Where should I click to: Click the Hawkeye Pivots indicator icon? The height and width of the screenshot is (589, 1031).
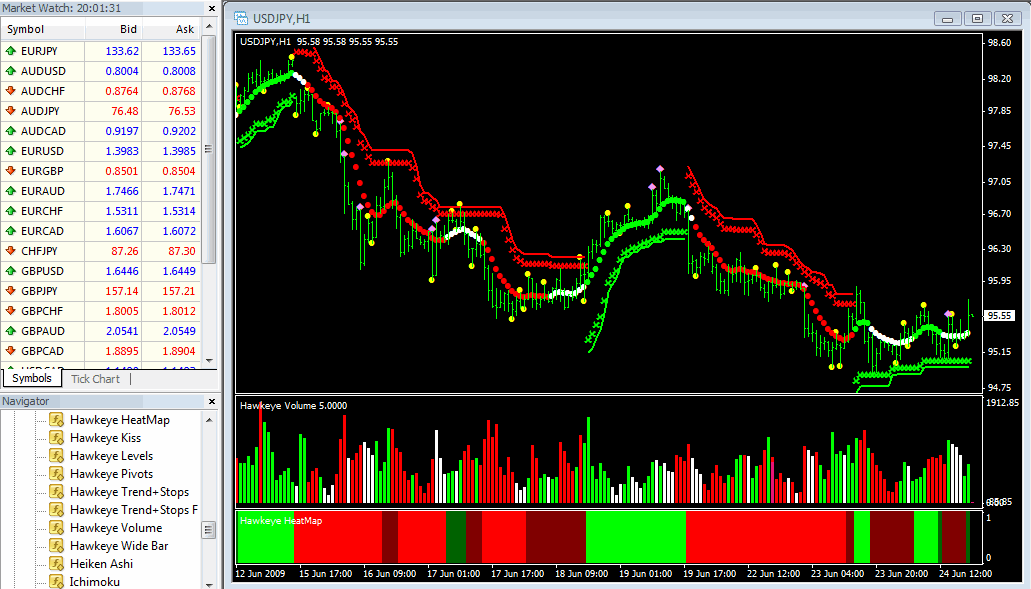(57, 473)
